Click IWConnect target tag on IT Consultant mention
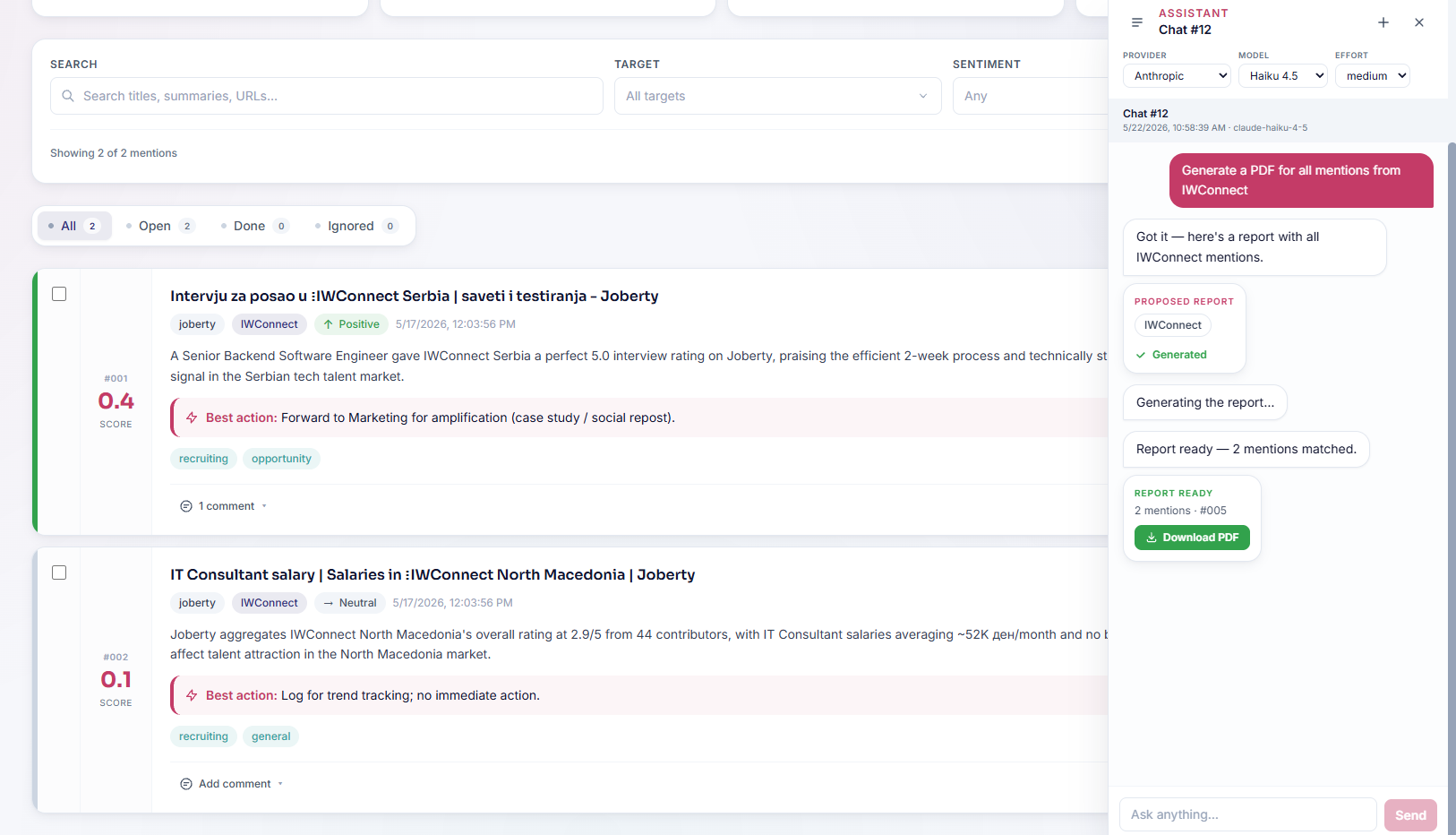Image resolution: width=1456 pixels, height=835 pixels. coord(270,603)
